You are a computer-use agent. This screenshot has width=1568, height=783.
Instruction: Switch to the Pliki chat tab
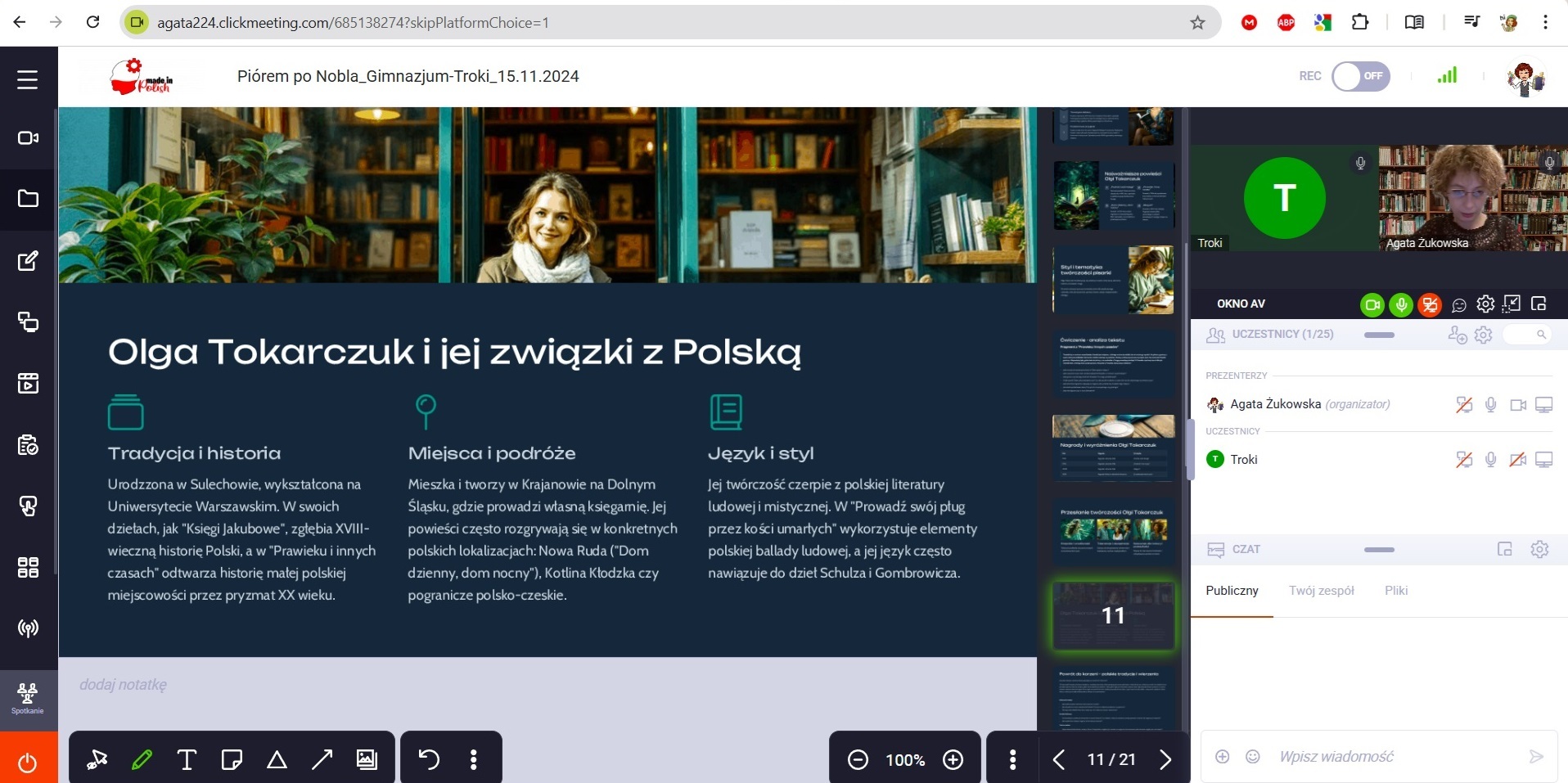point(1396,591)
